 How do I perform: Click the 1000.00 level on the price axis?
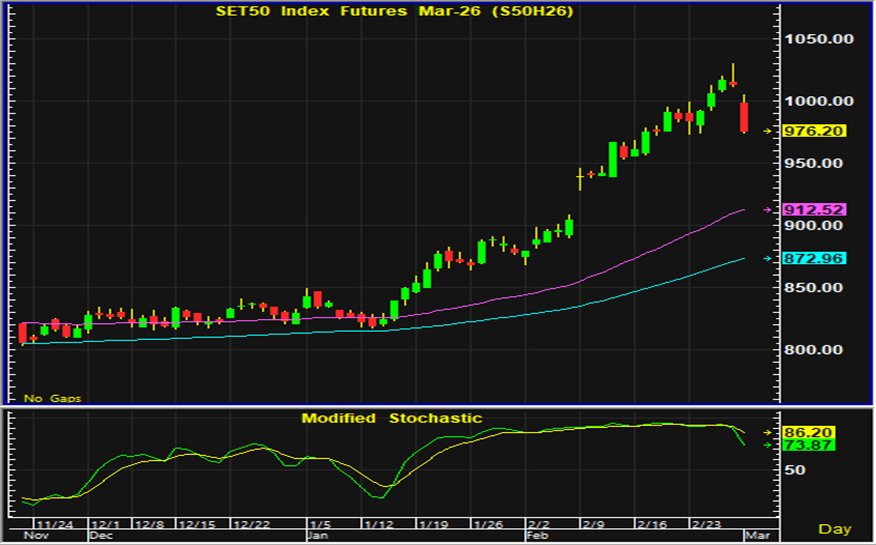(819, 101)
